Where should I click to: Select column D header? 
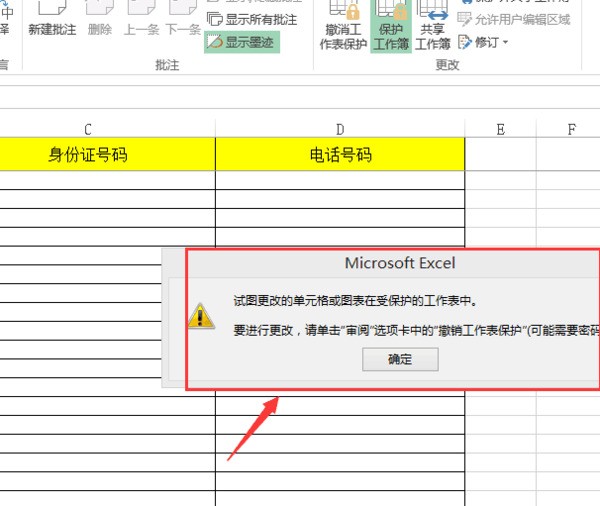340,129
